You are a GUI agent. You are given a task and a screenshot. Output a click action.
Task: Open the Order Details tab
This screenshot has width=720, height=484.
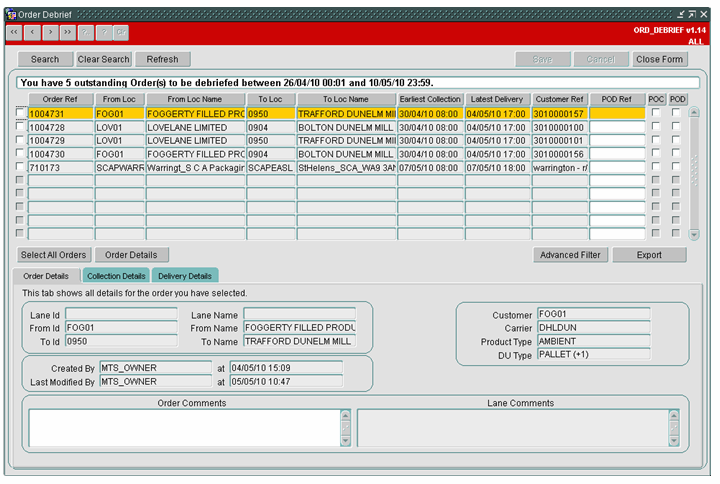[x=46, y=276]
